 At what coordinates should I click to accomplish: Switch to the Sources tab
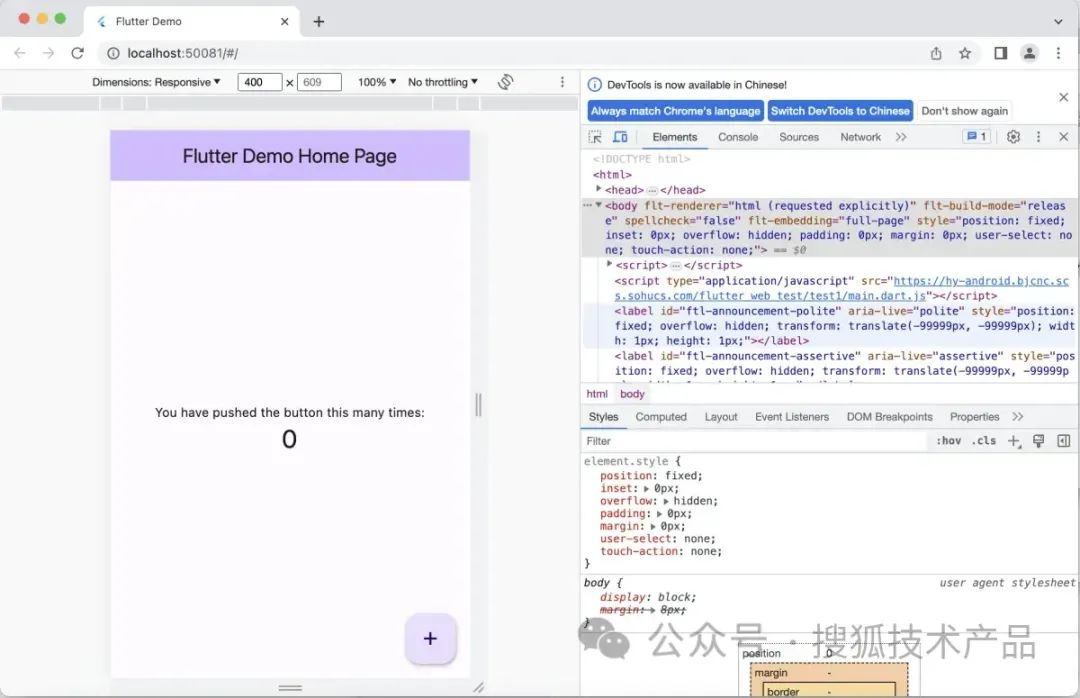pyautogui.click(x=799, y=137)
